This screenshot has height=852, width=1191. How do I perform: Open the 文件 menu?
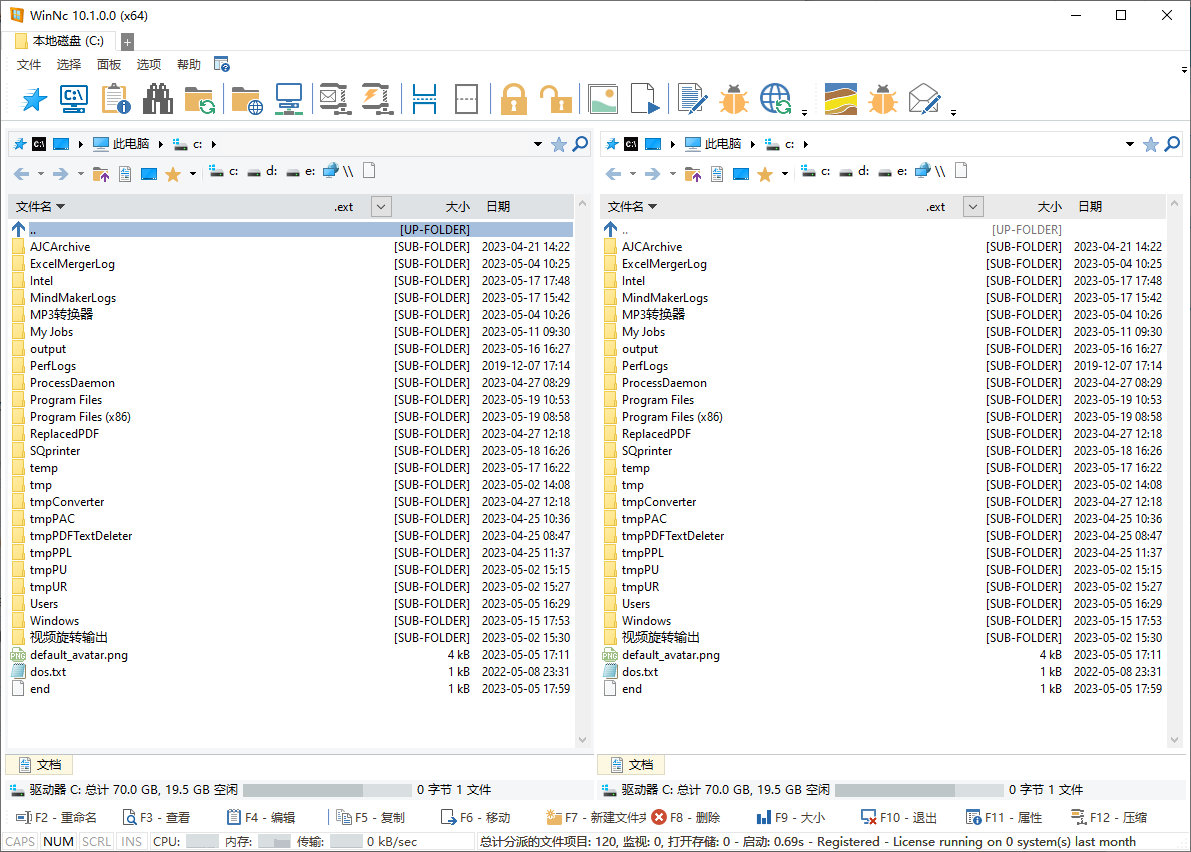(x=29, y=65)
